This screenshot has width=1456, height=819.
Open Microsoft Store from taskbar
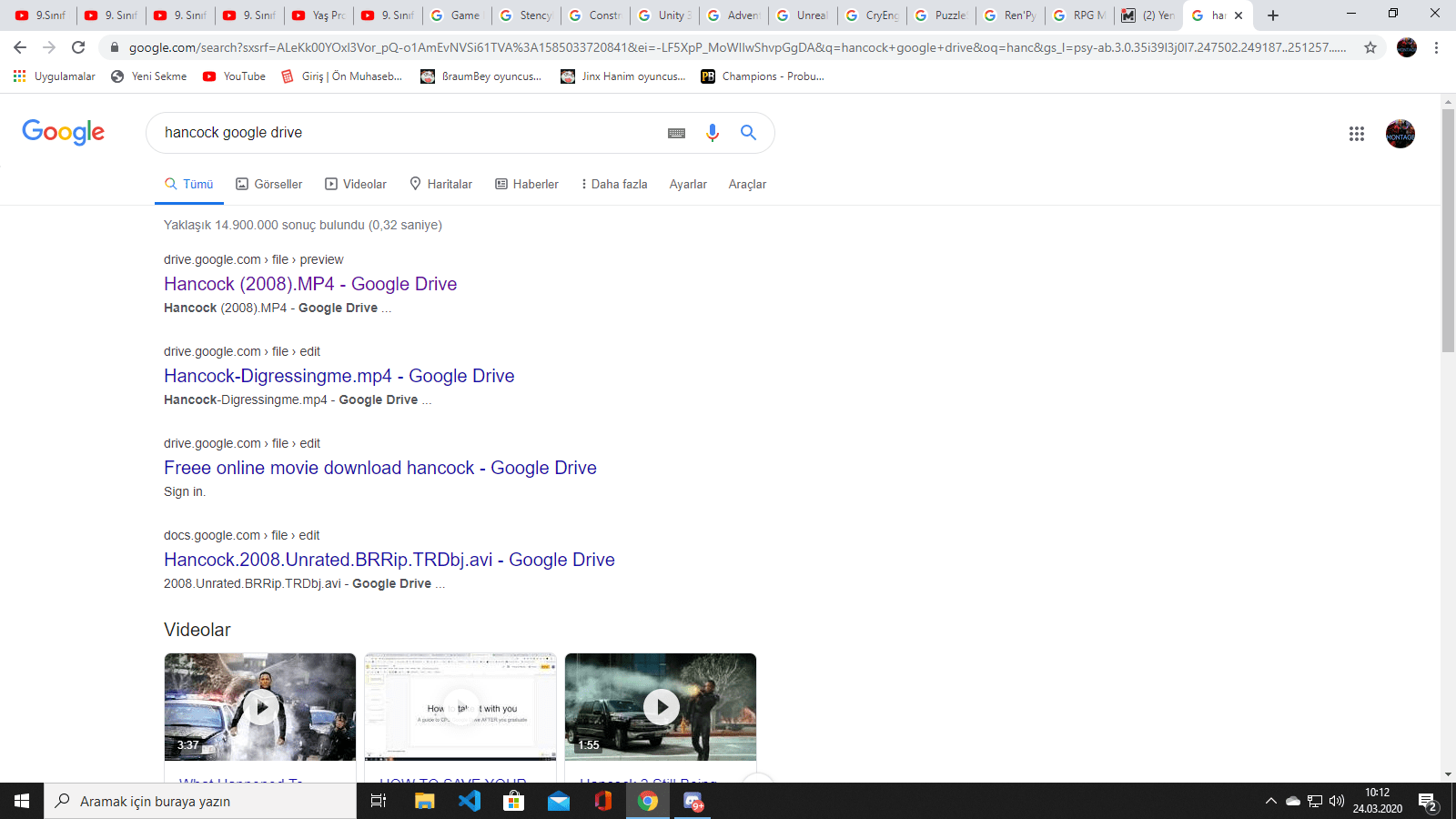[514, 801]
